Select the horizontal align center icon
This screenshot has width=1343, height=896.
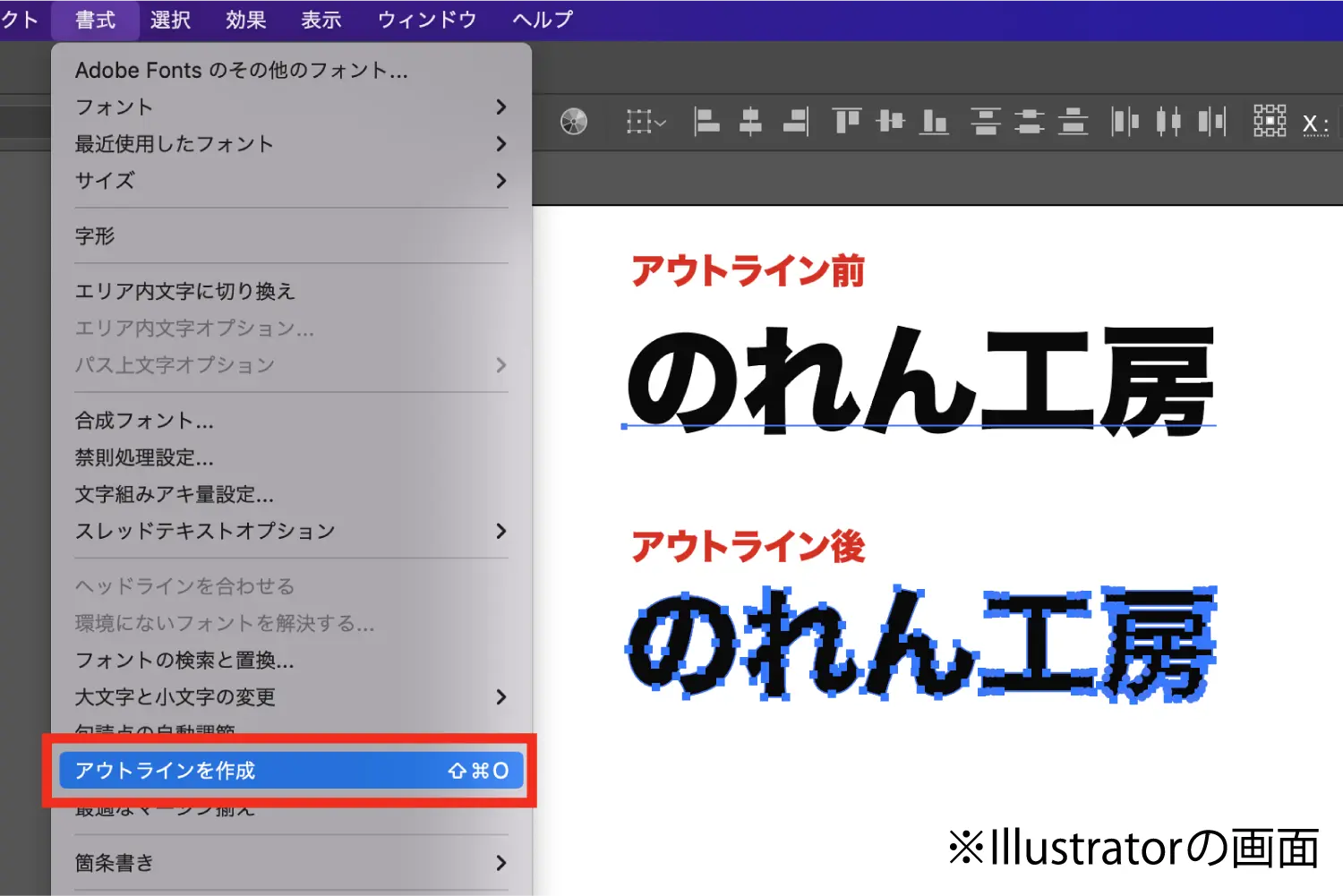750,122
